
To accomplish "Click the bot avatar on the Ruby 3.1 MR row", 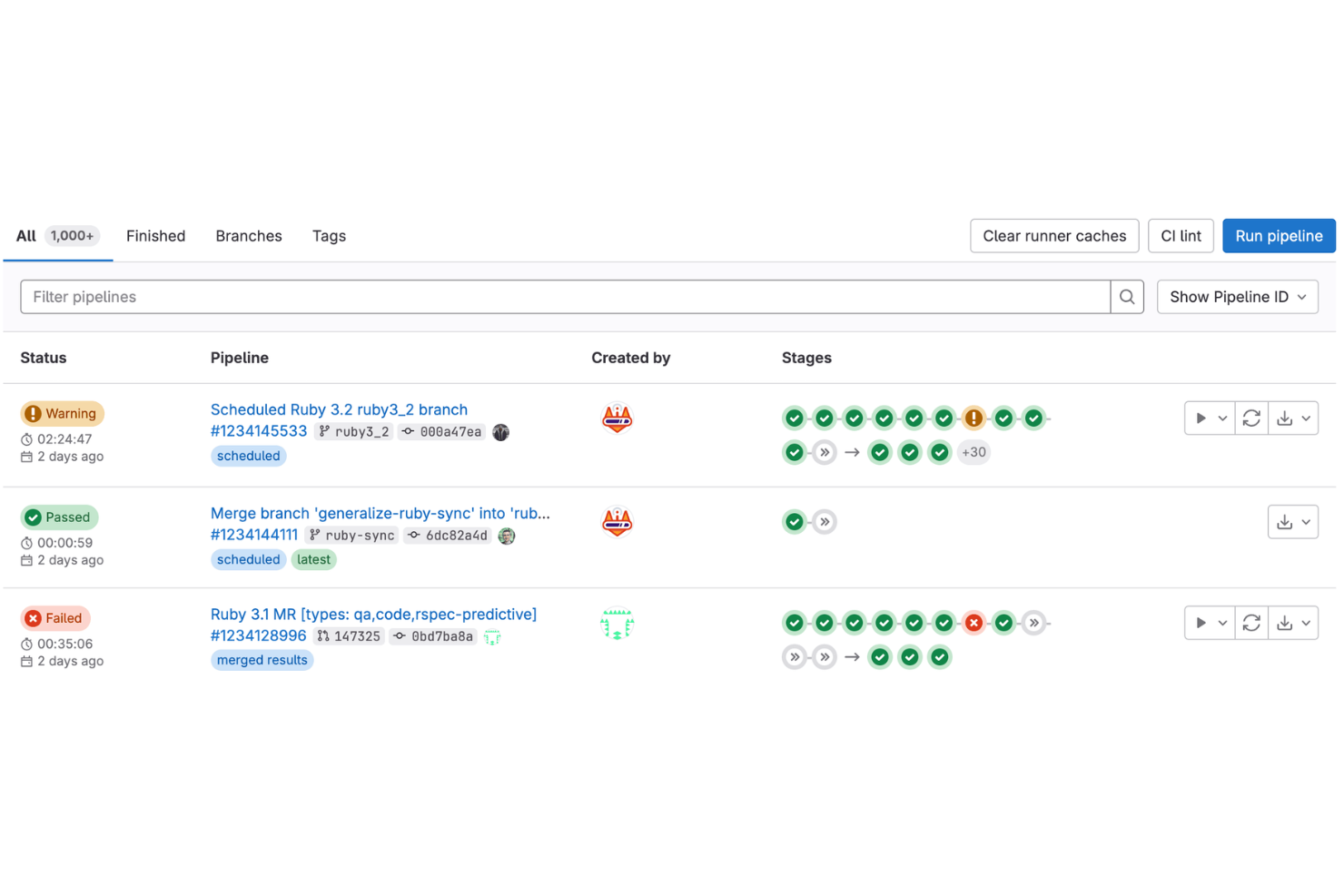I will (617, 623).
